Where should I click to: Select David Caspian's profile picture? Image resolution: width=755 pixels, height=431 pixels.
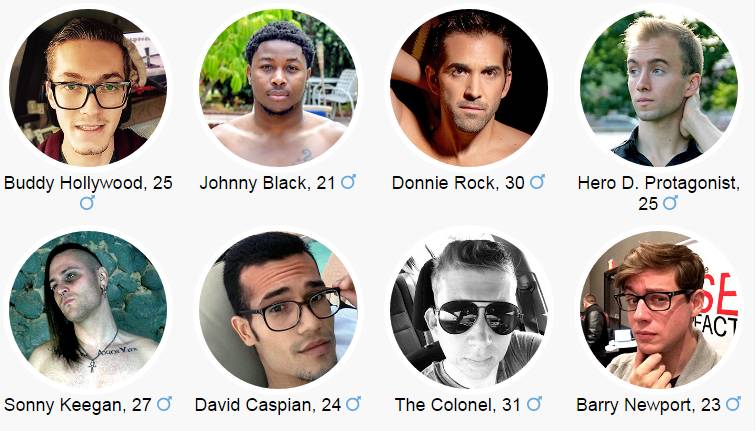point(278,309)
